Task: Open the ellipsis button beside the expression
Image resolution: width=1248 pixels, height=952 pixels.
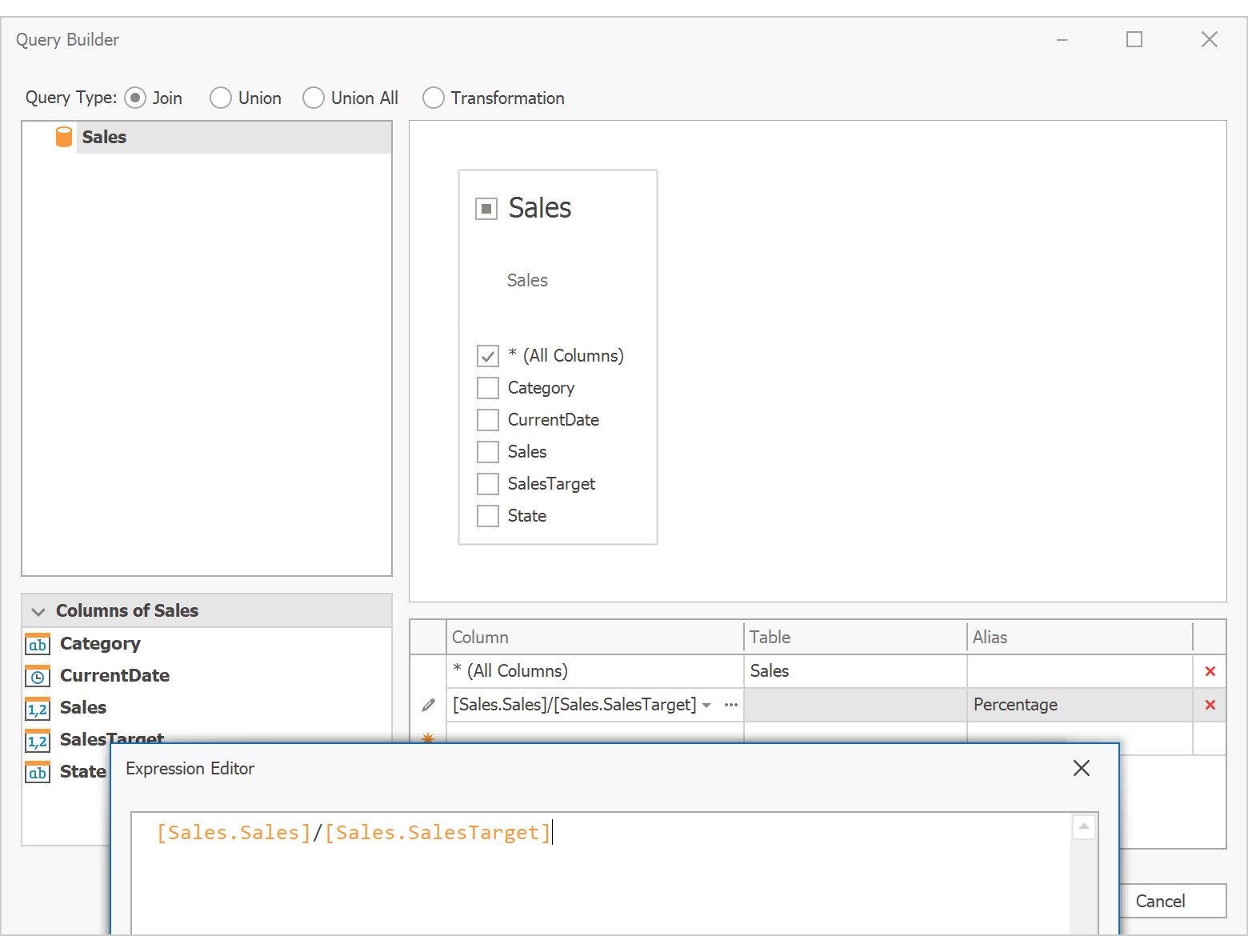Action: (730, 705)
